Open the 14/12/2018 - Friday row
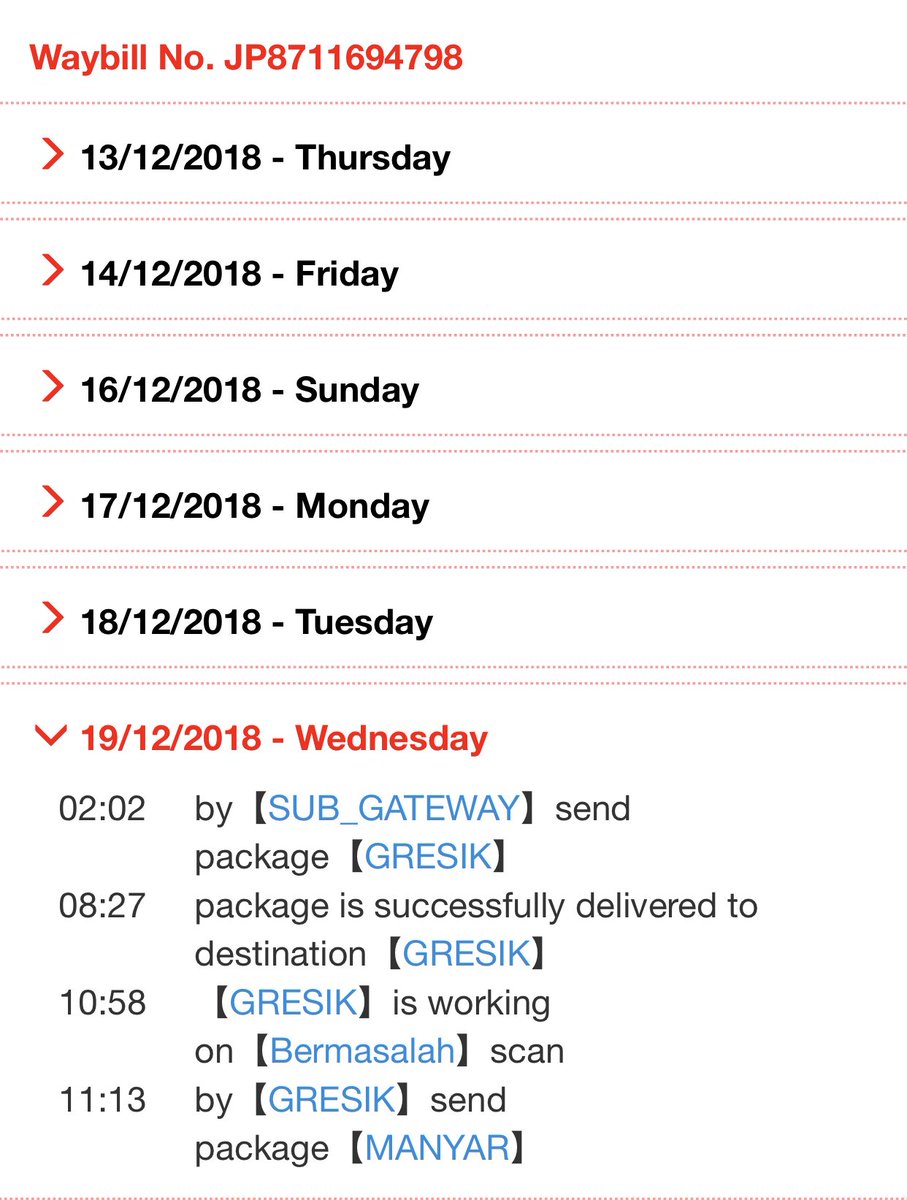The height and width of the screenshot is (1200, 907). point(453,274)
